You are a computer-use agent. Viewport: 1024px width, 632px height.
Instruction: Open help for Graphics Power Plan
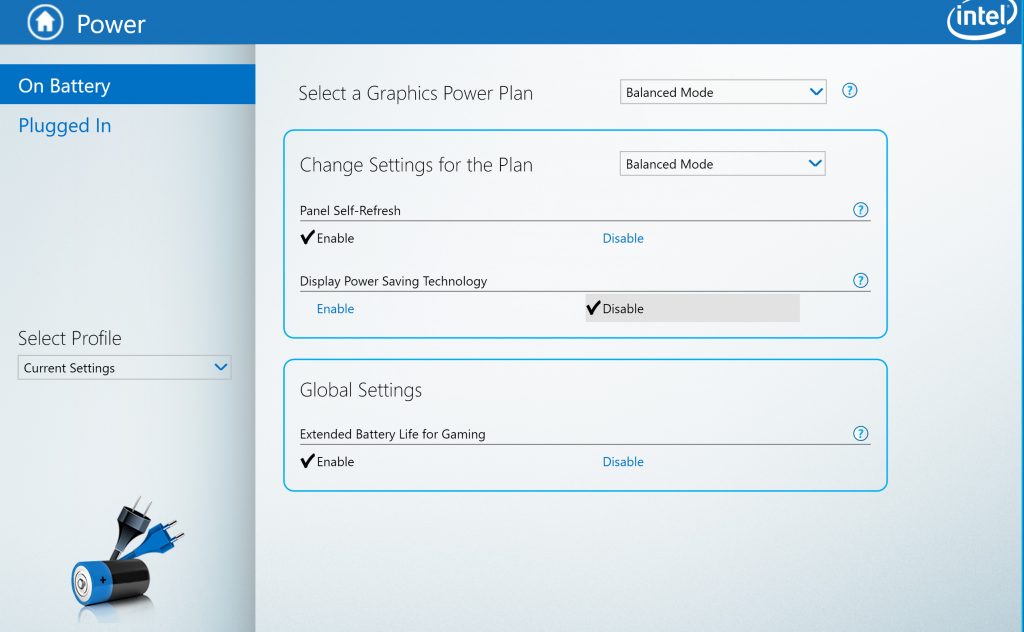[x=849, y=91]
